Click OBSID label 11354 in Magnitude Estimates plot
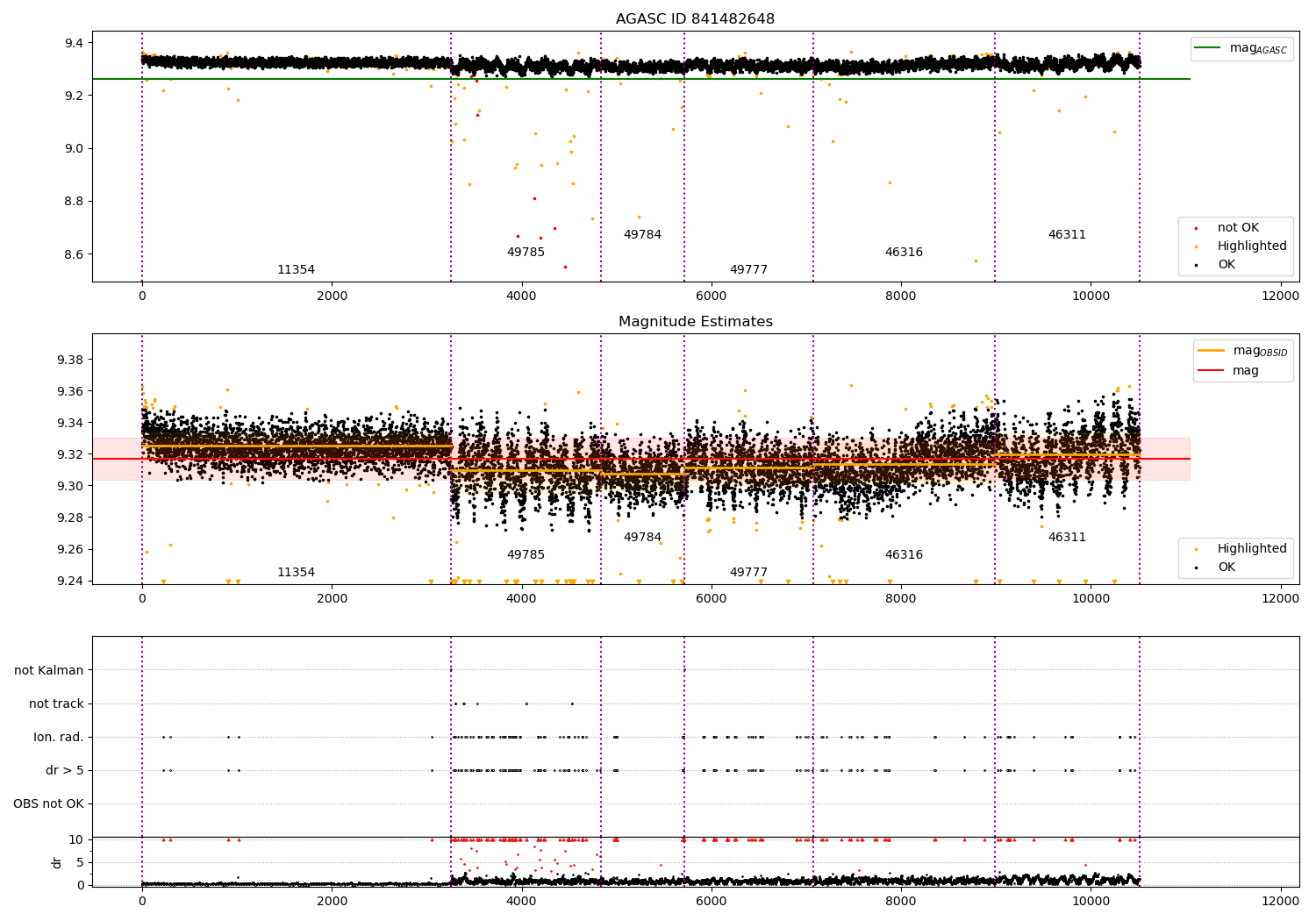The height and width of the screenshot is (921, 1316). [296, 573]
